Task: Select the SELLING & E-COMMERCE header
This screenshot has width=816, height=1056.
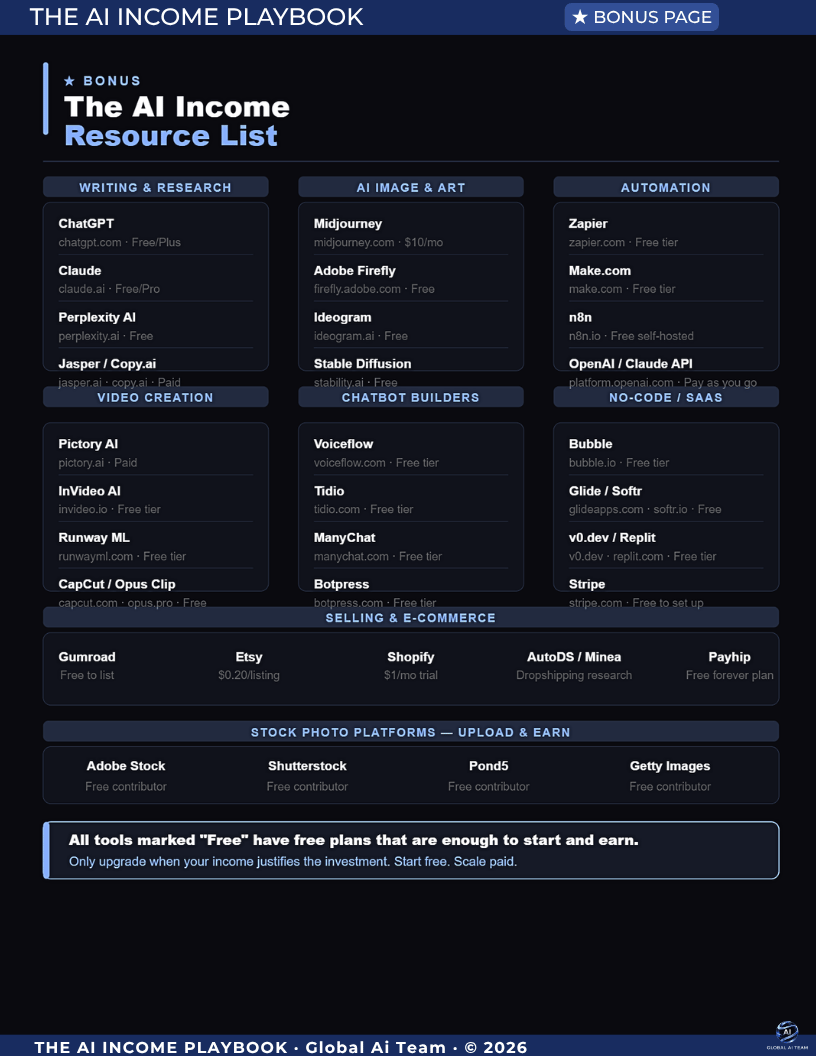Action: 411,618
